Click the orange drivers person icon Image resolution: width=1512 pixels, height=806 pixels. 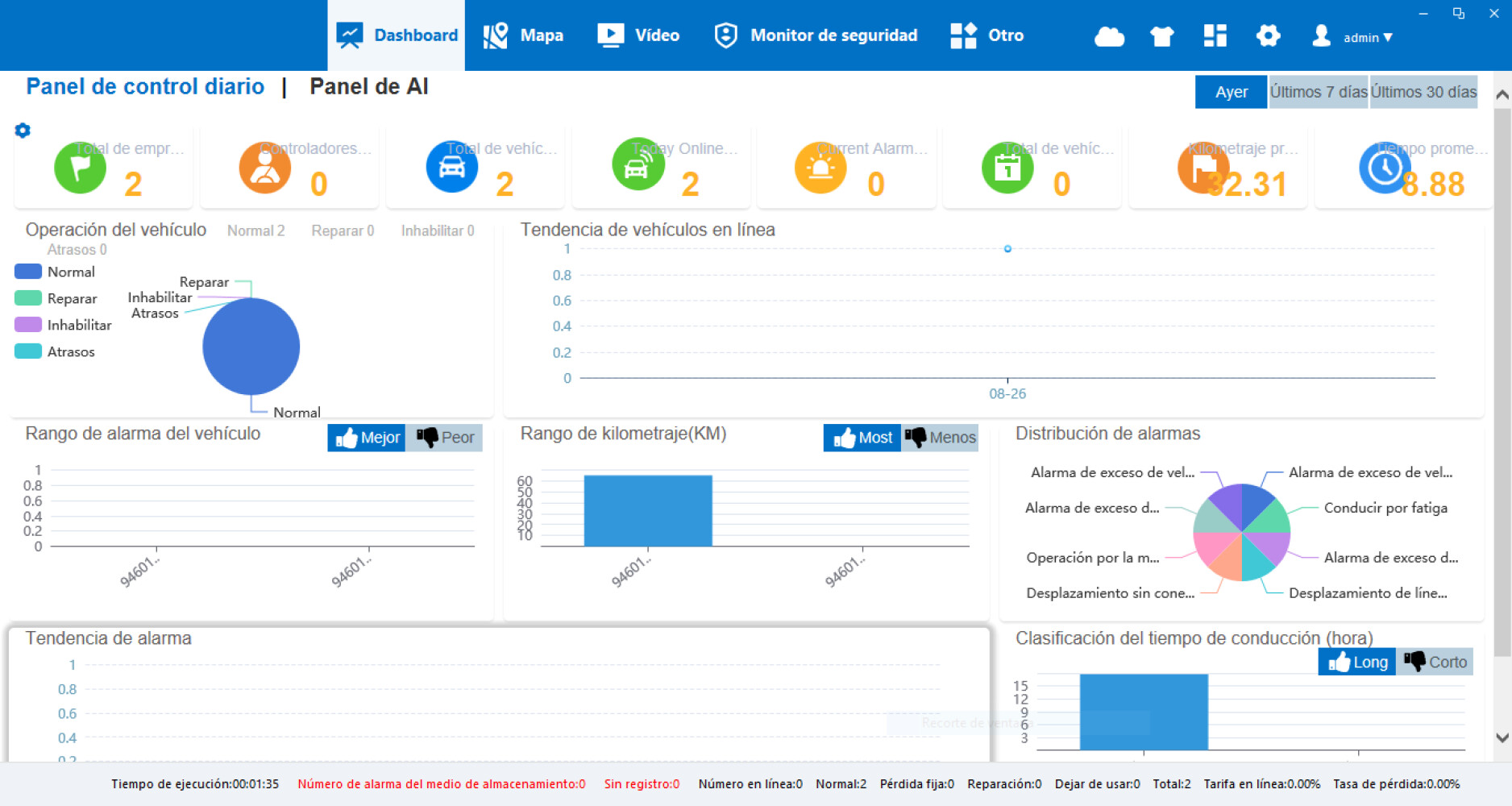[265, 168]
